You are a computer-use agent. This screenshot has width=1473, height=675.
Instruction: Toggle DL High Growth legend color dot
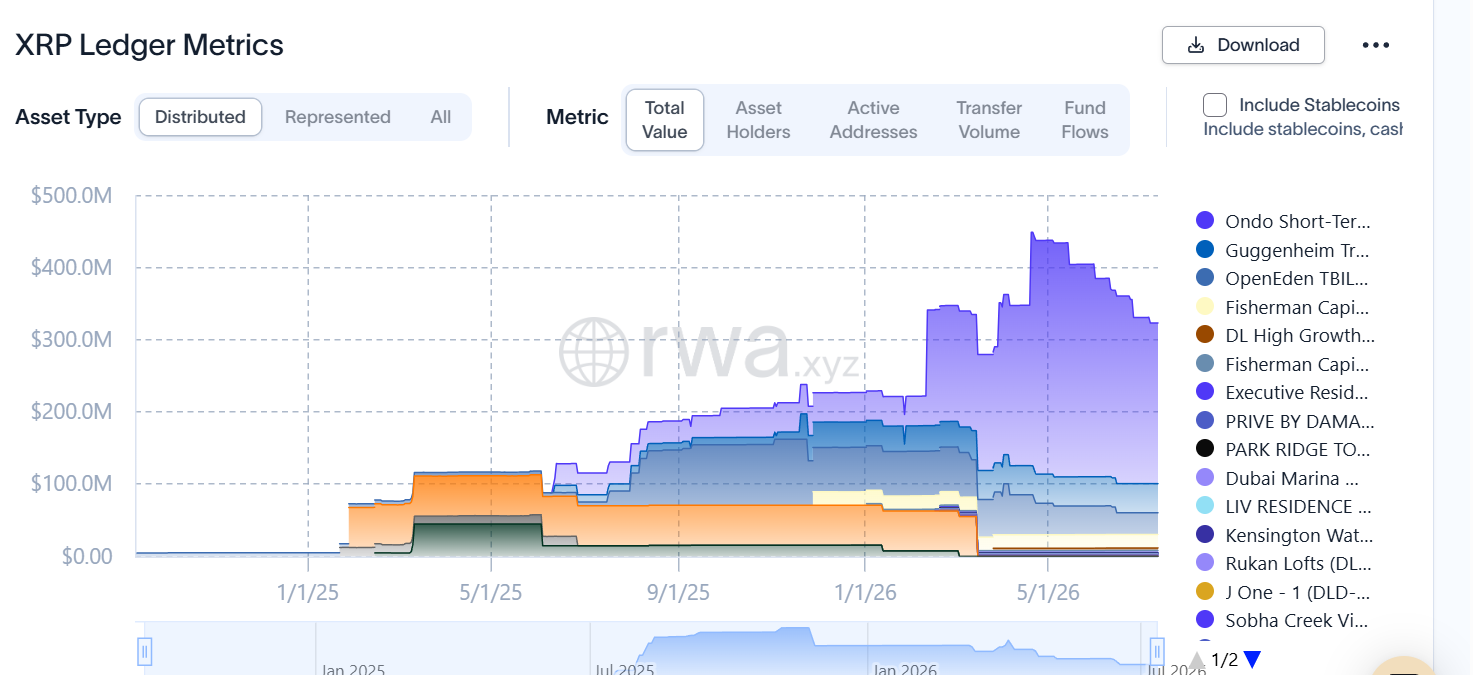[x=1205, y=335]
